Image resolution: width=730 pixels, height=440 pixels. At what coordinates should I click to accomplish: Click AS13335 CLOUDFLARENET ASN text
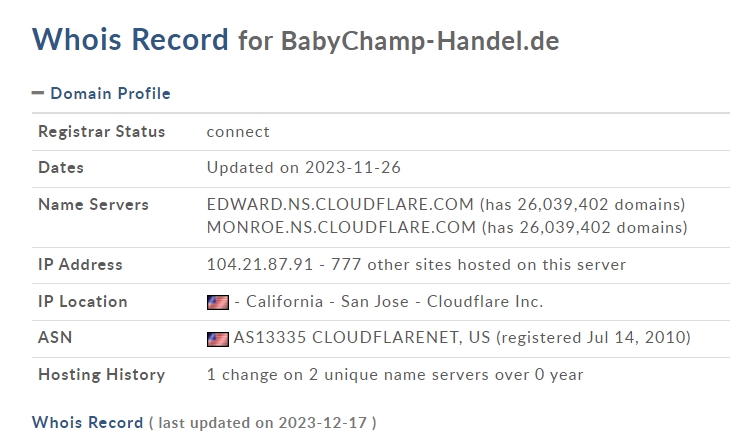362,337
